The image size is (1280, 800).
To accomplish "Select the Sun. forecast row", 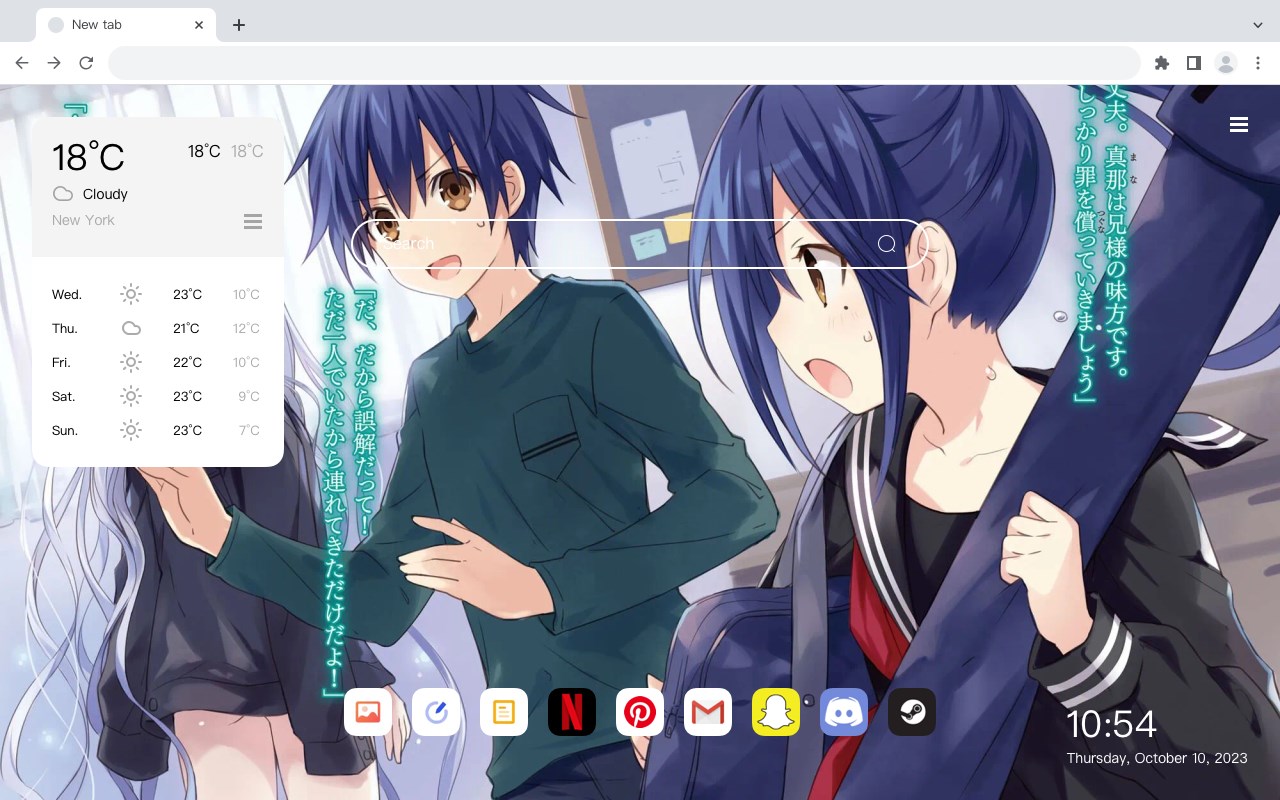I will tap(157, 430).
